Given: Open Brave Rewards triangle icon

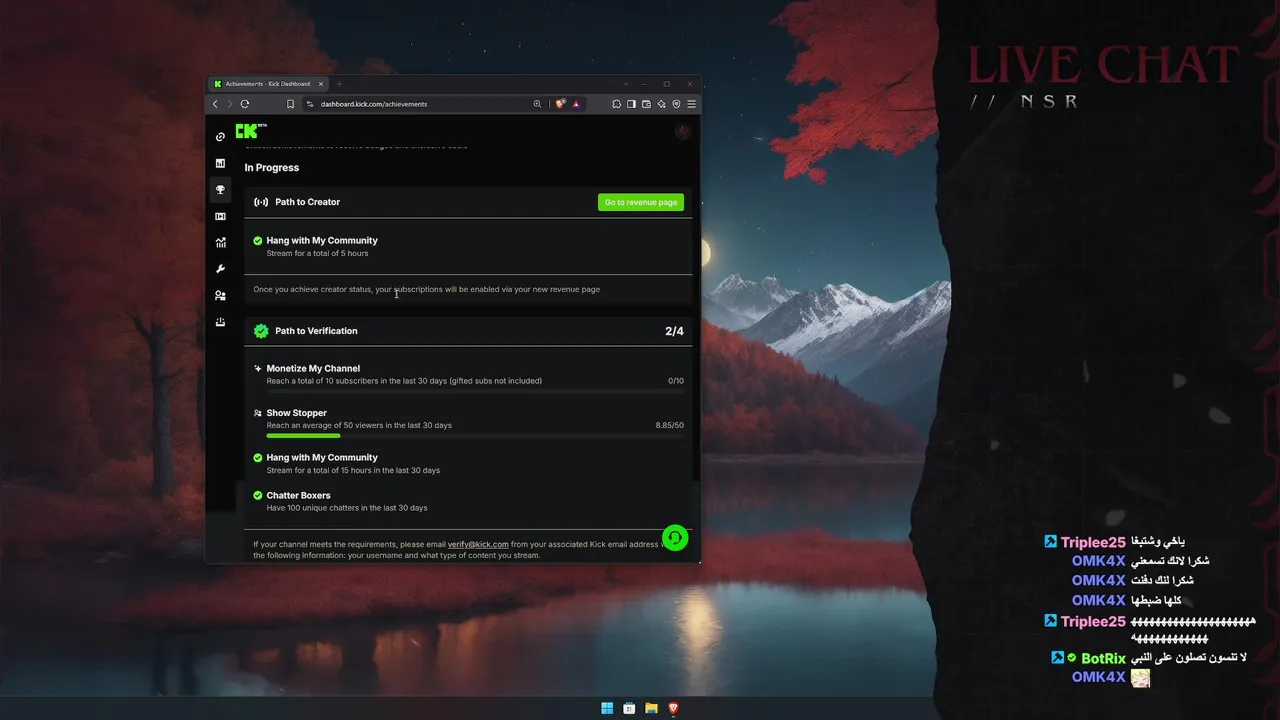Looking at the screenshot, I should 576,104.
